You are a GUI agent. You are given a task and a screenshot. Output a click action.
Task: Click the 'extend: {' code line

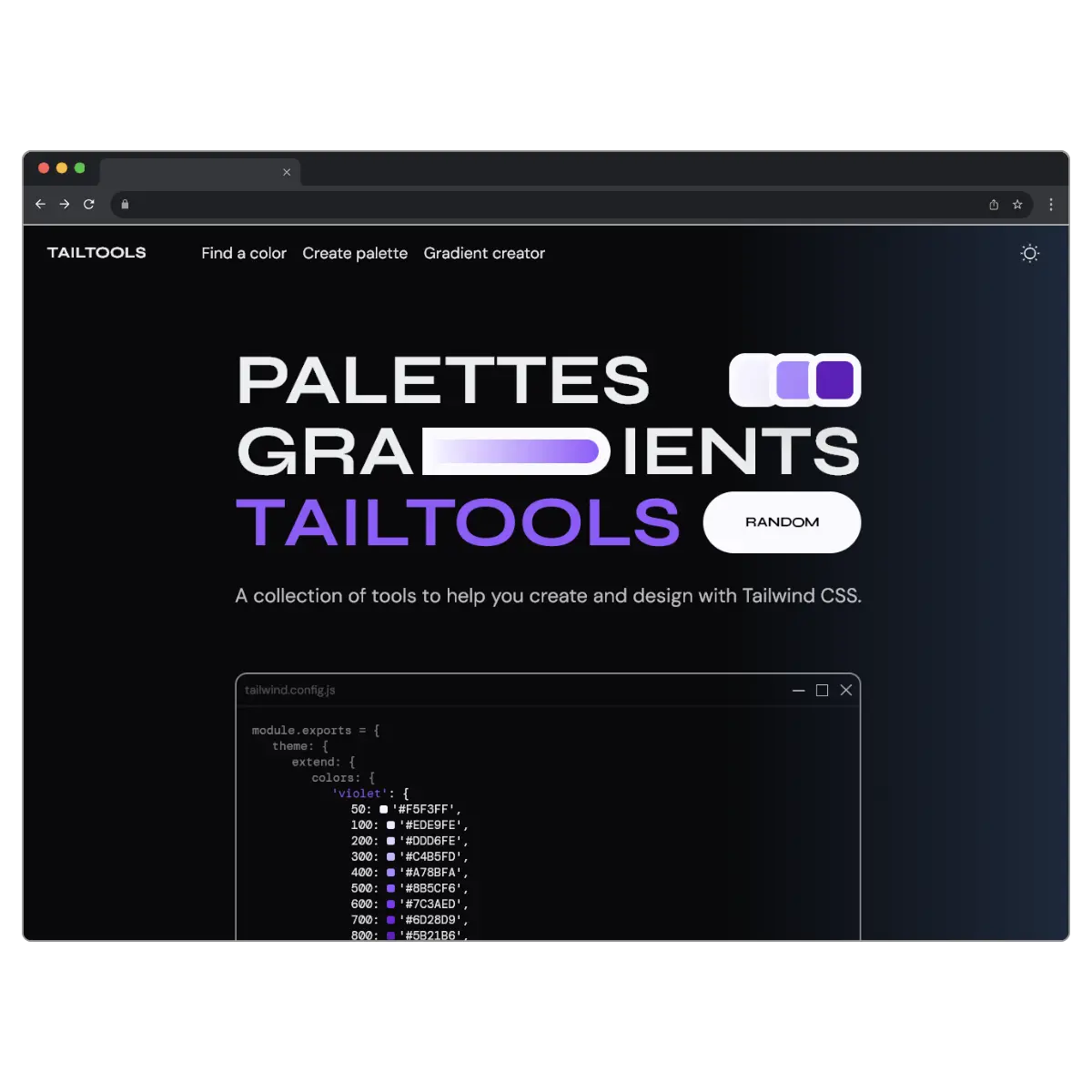coord(323,763)
